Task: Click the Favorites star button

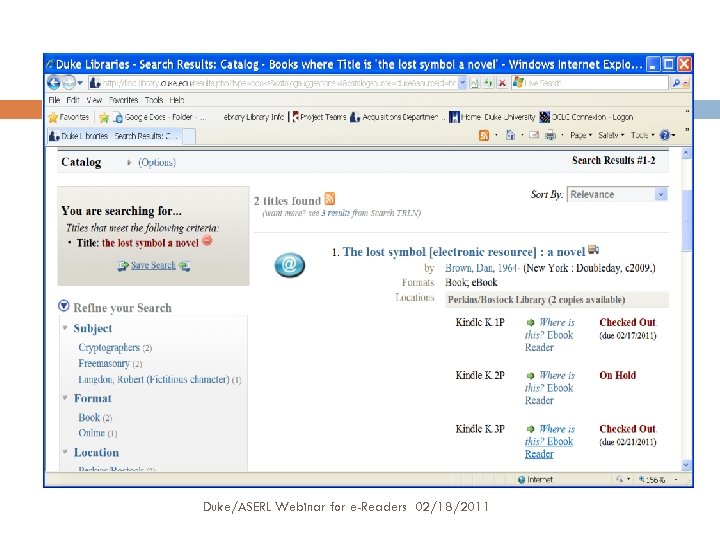Action: click(x=69, y=117)
